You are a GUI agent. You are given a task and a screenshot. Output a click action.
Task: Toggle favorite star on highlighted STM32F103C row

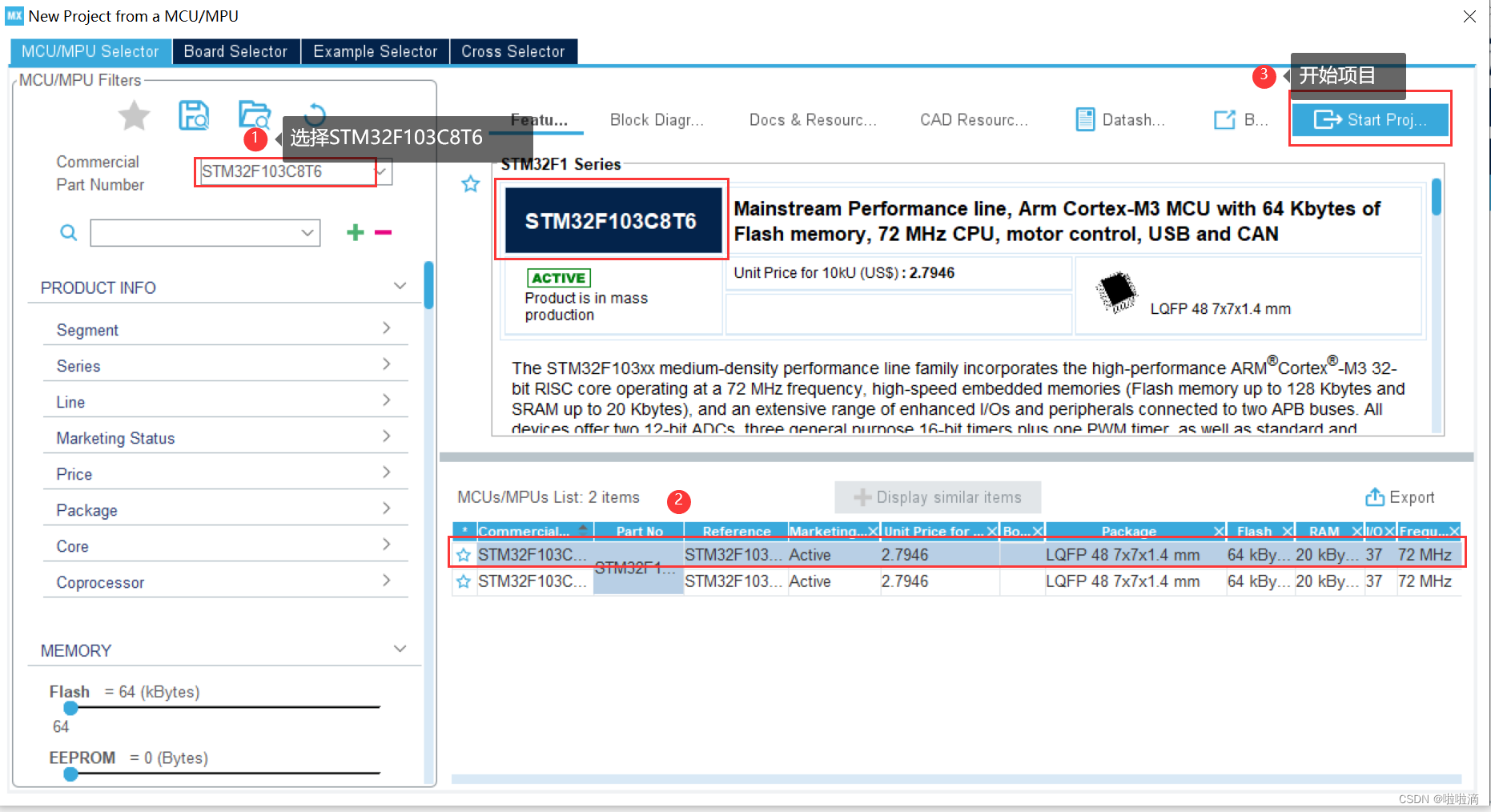click(x=464, y=555)
